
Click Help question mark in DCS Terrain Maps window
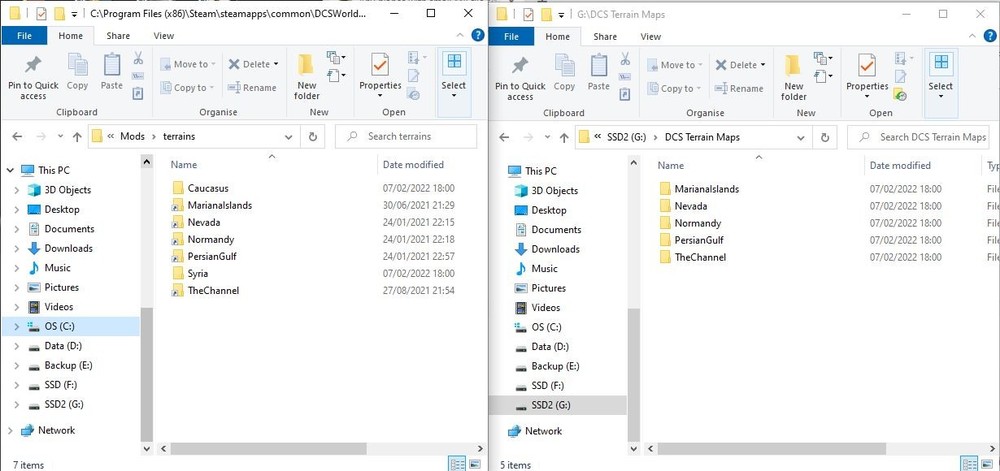tap(990, 36)
